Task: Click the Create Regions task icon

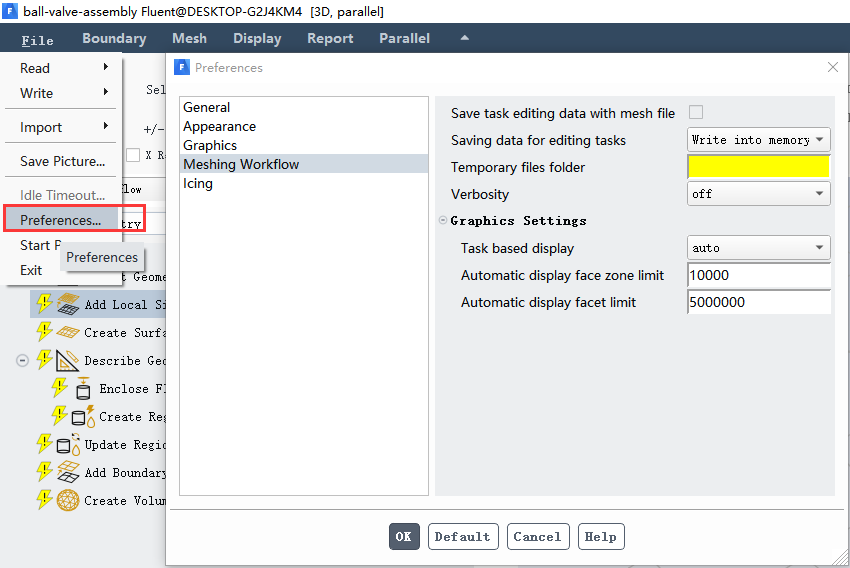Action: [83, 416]
